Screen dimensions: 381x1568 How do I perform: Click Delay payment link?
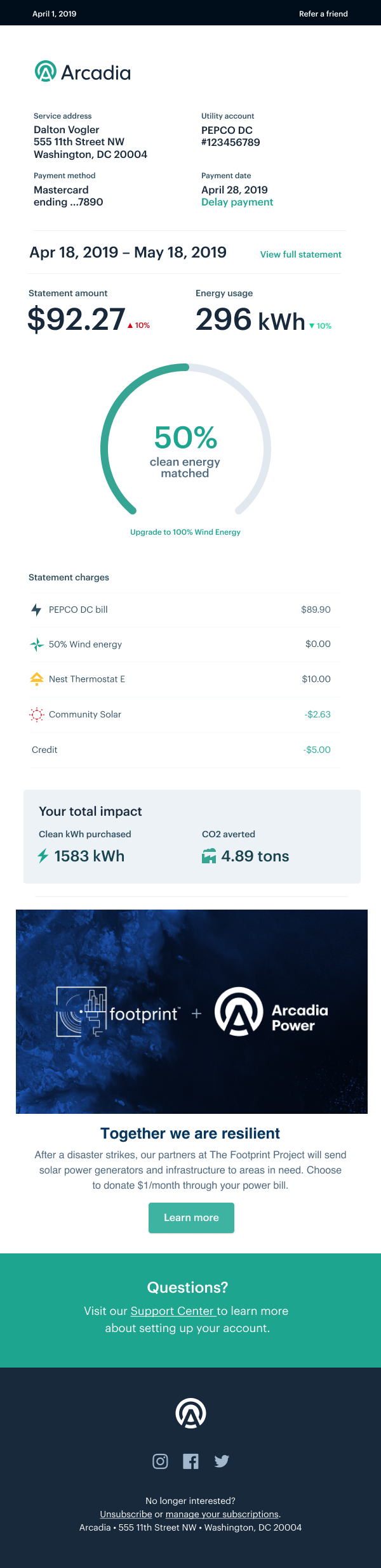tap(237, 202)
